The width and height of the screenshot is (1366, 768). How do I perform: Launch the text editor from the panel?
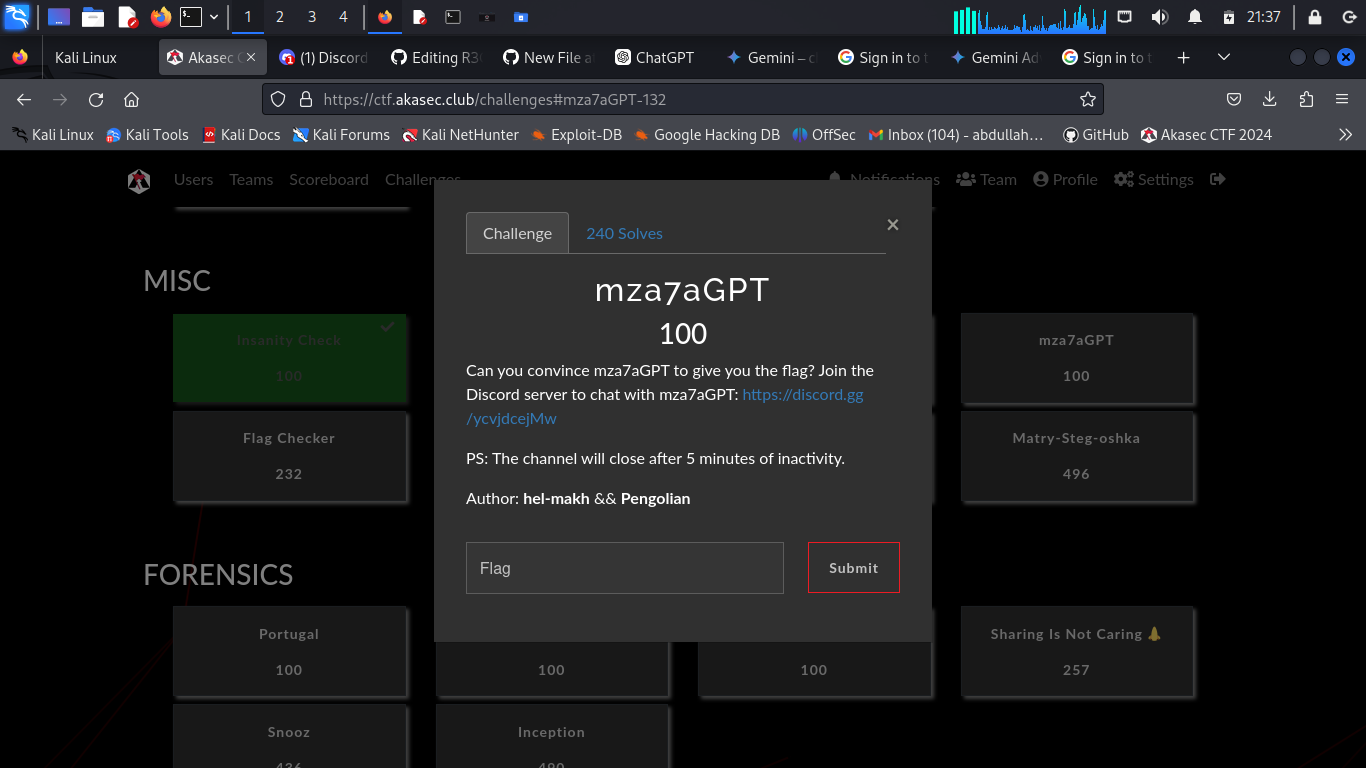coord(127,17)
